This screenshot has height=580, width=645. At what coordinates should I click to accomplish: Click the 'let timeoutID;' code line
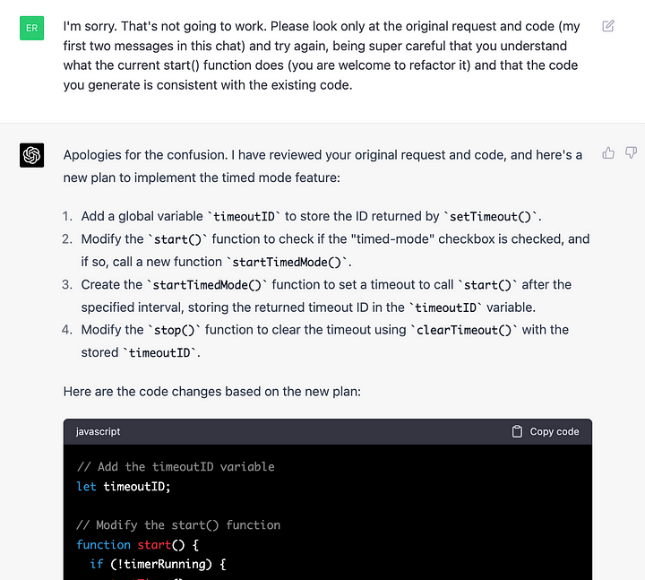pyautogui.click(x=123, y=487)
